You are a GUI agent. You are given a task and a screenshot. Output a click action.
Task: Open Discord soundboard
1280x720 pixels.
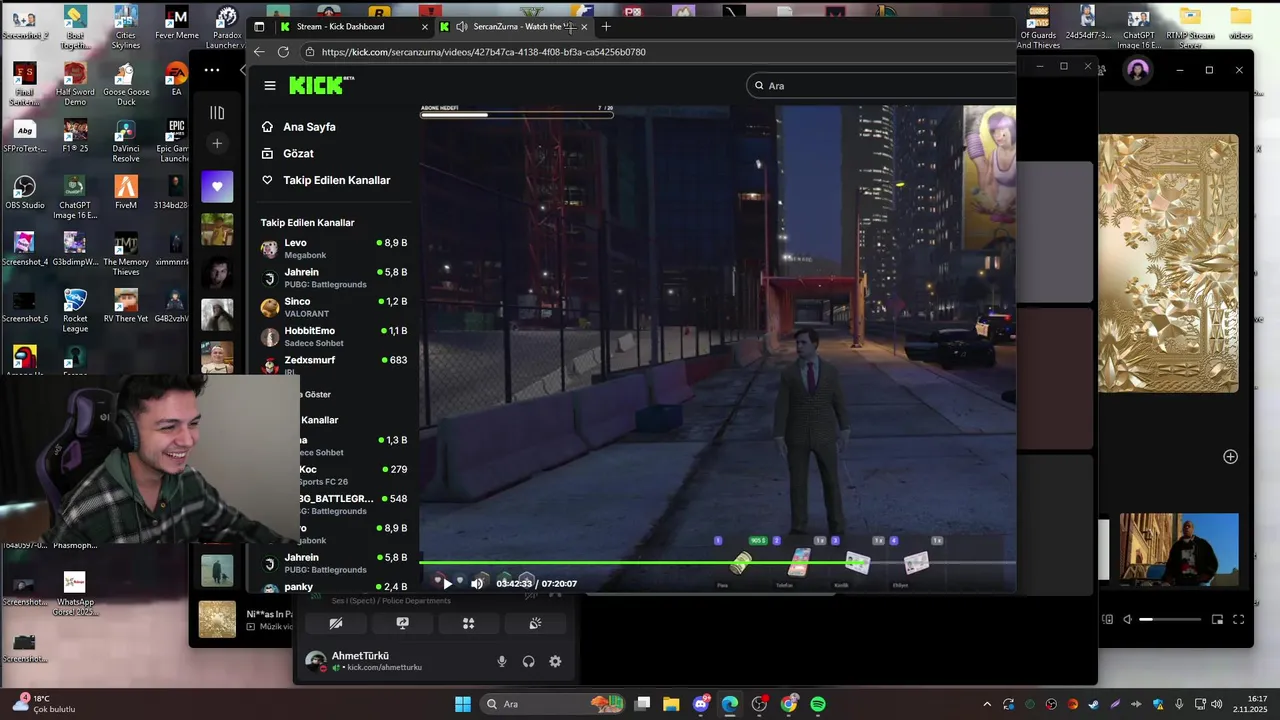535,623
